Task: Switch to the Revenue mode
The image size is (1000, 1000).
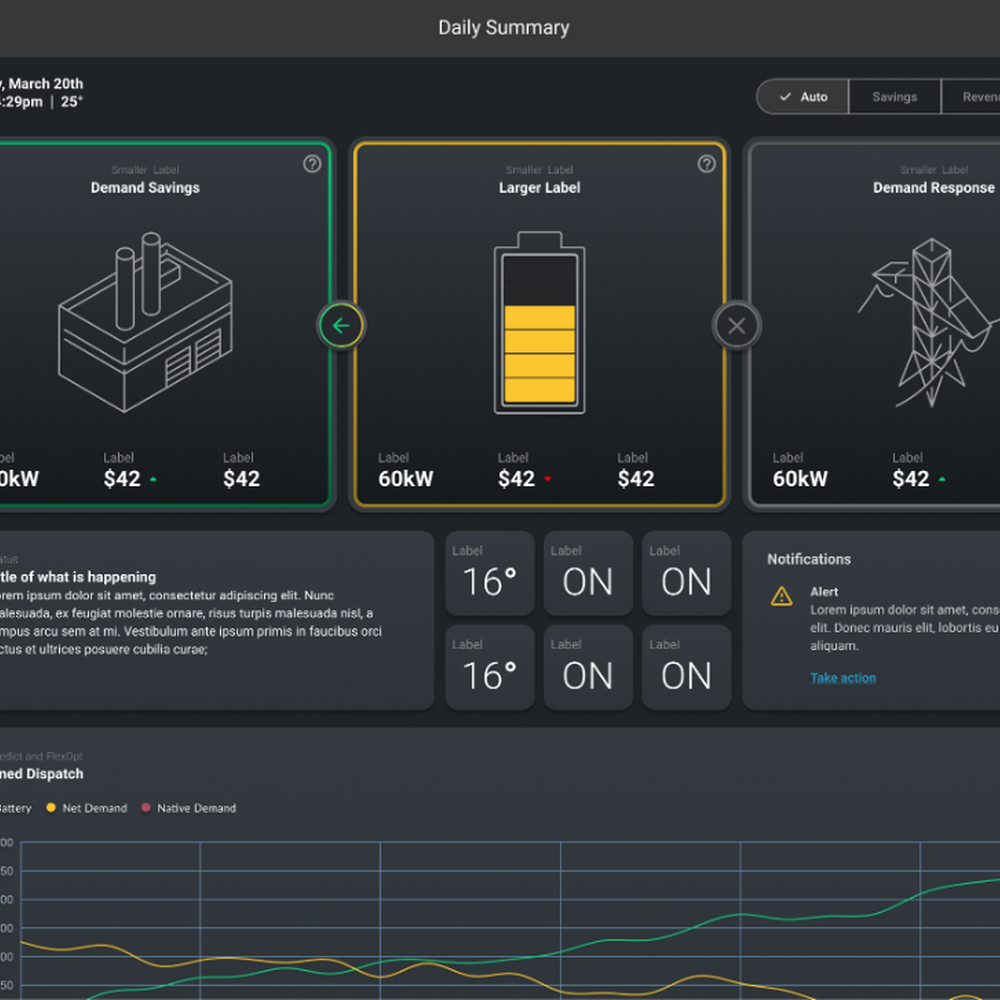Action: (x=975, y=97)
